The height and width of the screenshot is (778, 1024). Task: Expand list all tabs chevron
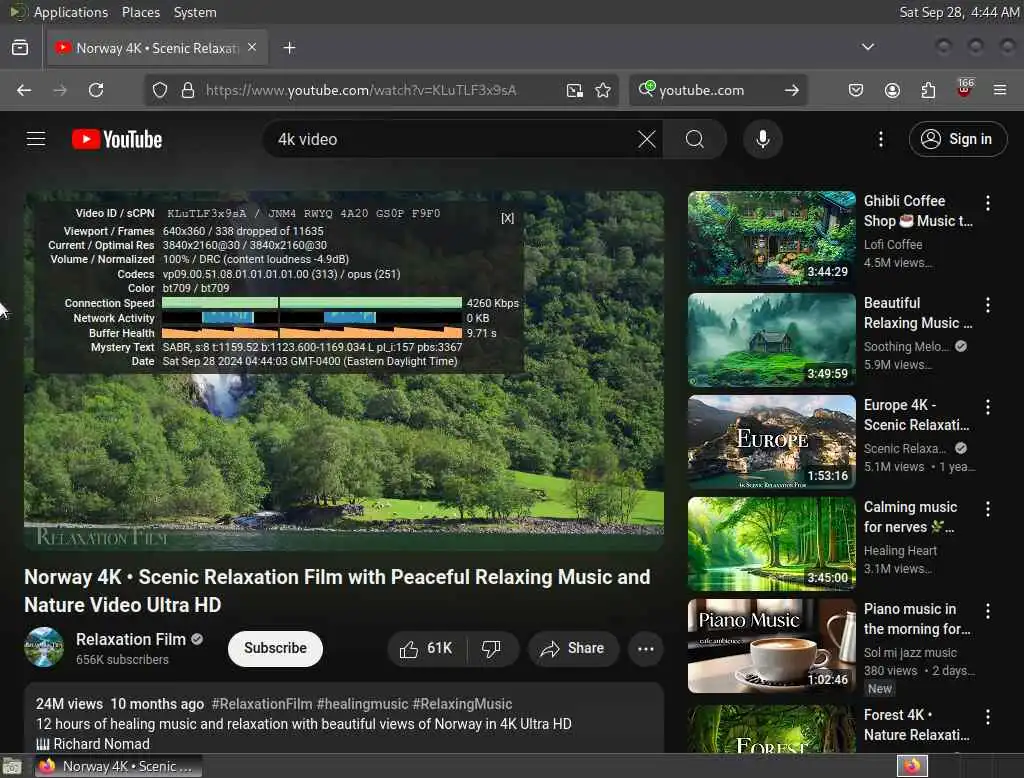[x=868, y=47]
